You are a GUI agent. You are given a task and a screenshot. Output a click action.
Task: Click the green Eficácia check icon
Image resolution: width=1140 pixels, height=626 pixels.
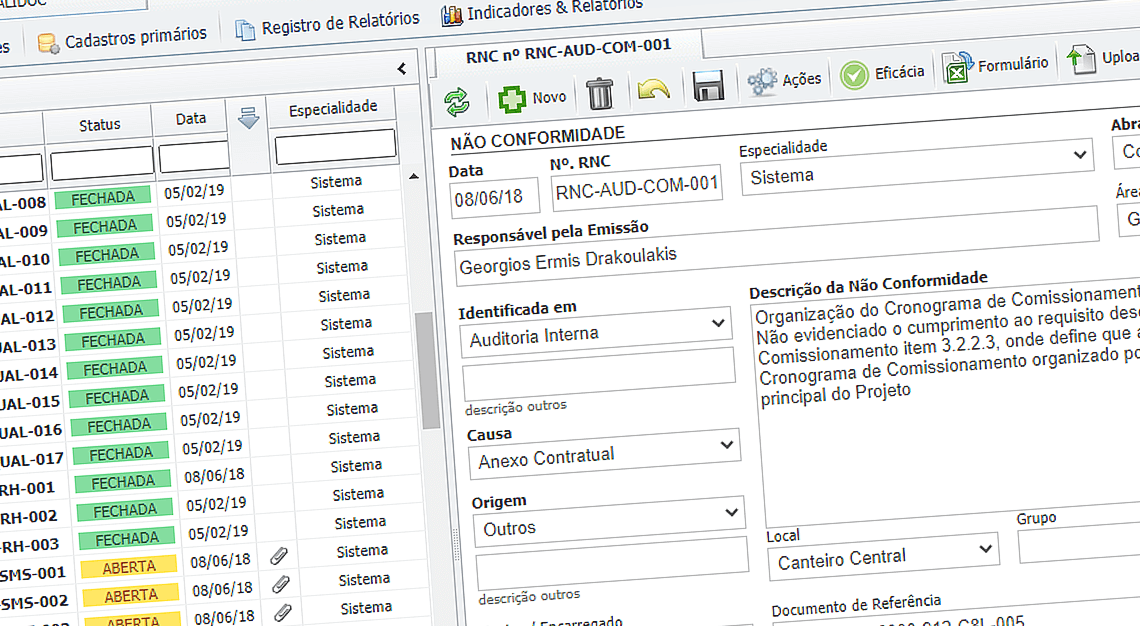click(x=855, y=75)
